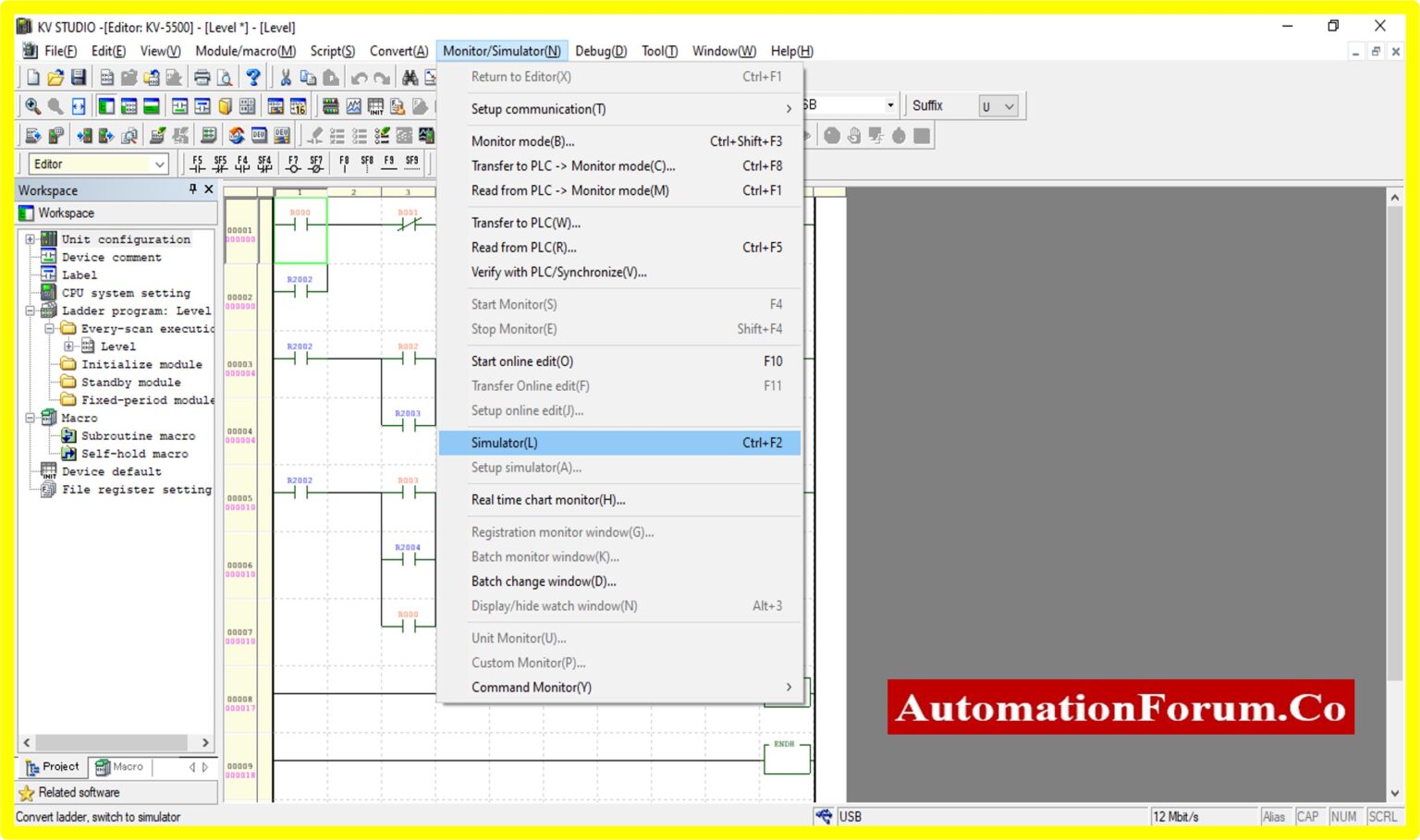The height and width of the screenshot is (840, 1420).
Task: Open the Editor mode dropdown
Action: [157, 164]
